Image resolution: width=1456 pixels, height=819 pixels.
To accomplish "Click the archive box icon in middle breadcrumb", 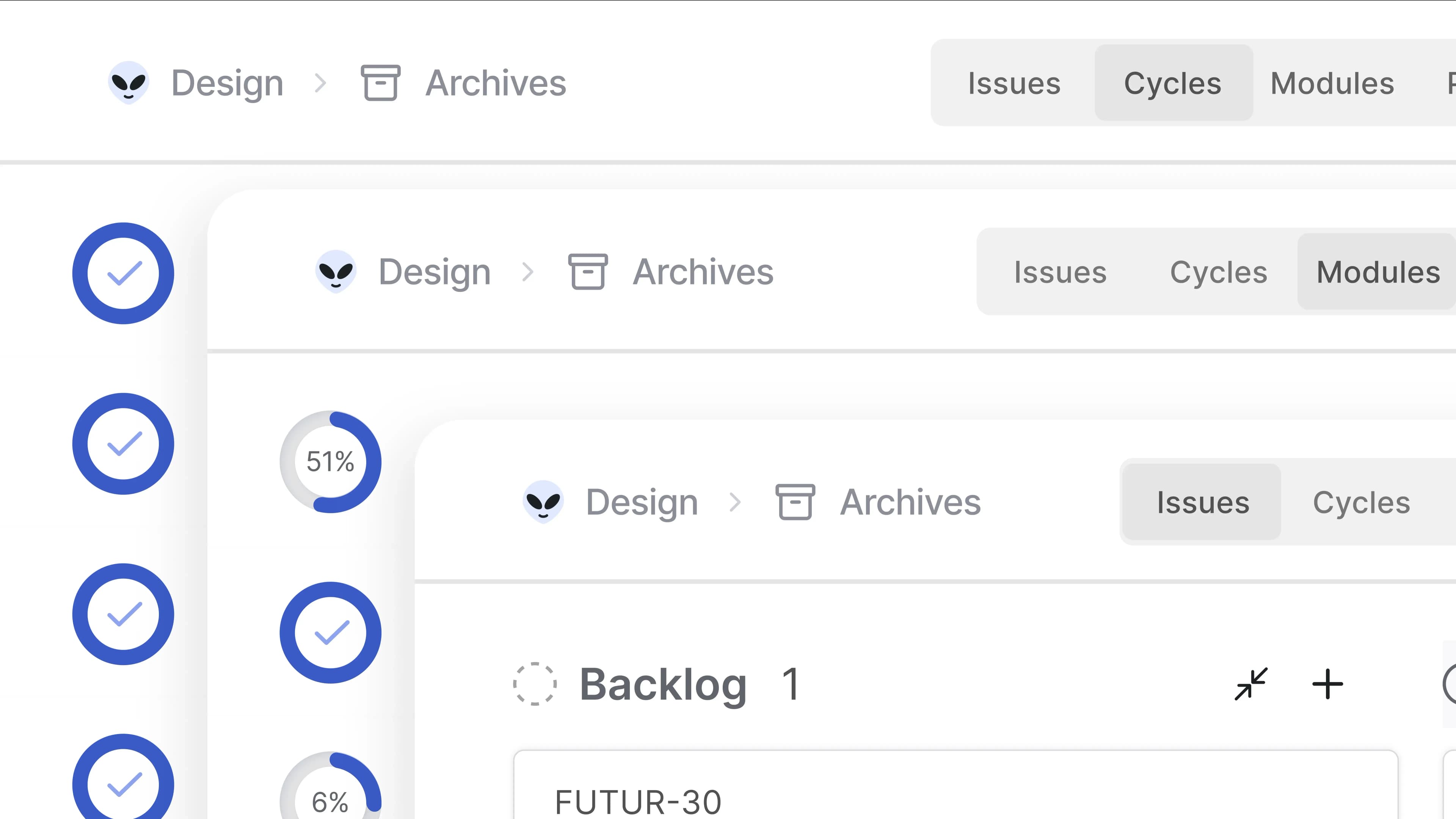I will (588, 272).
